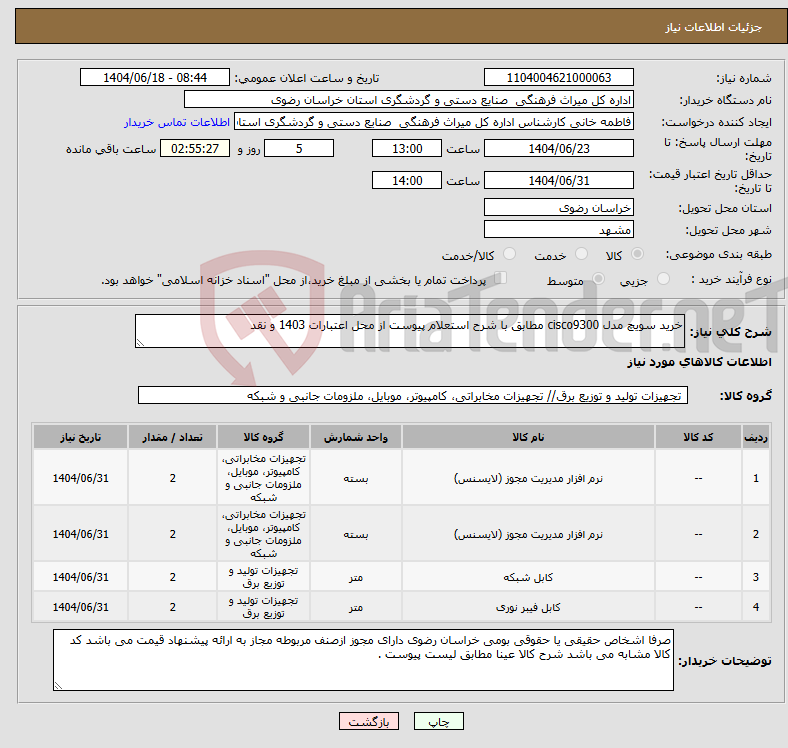The height and width of the screenshot is (748, 788).
Task: Click the واحد شمارش column header
Action: [x=356, y=437]
